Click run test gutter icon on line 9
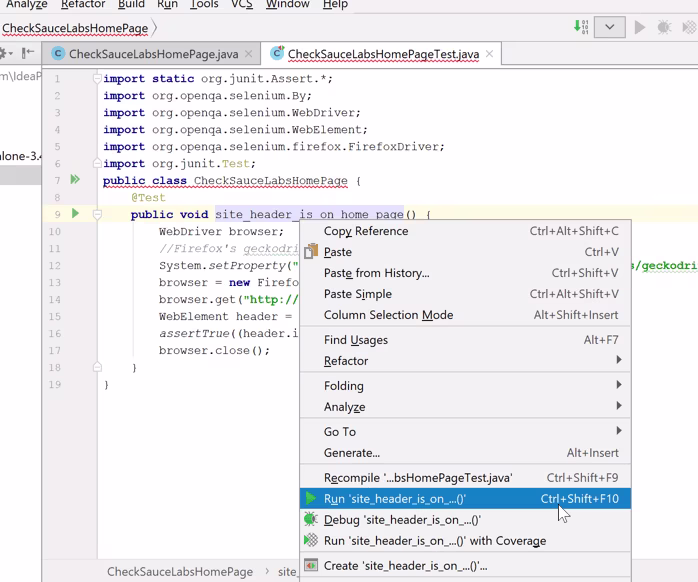The height and width of the screenshot is (582, 698). tap(75, 213)
